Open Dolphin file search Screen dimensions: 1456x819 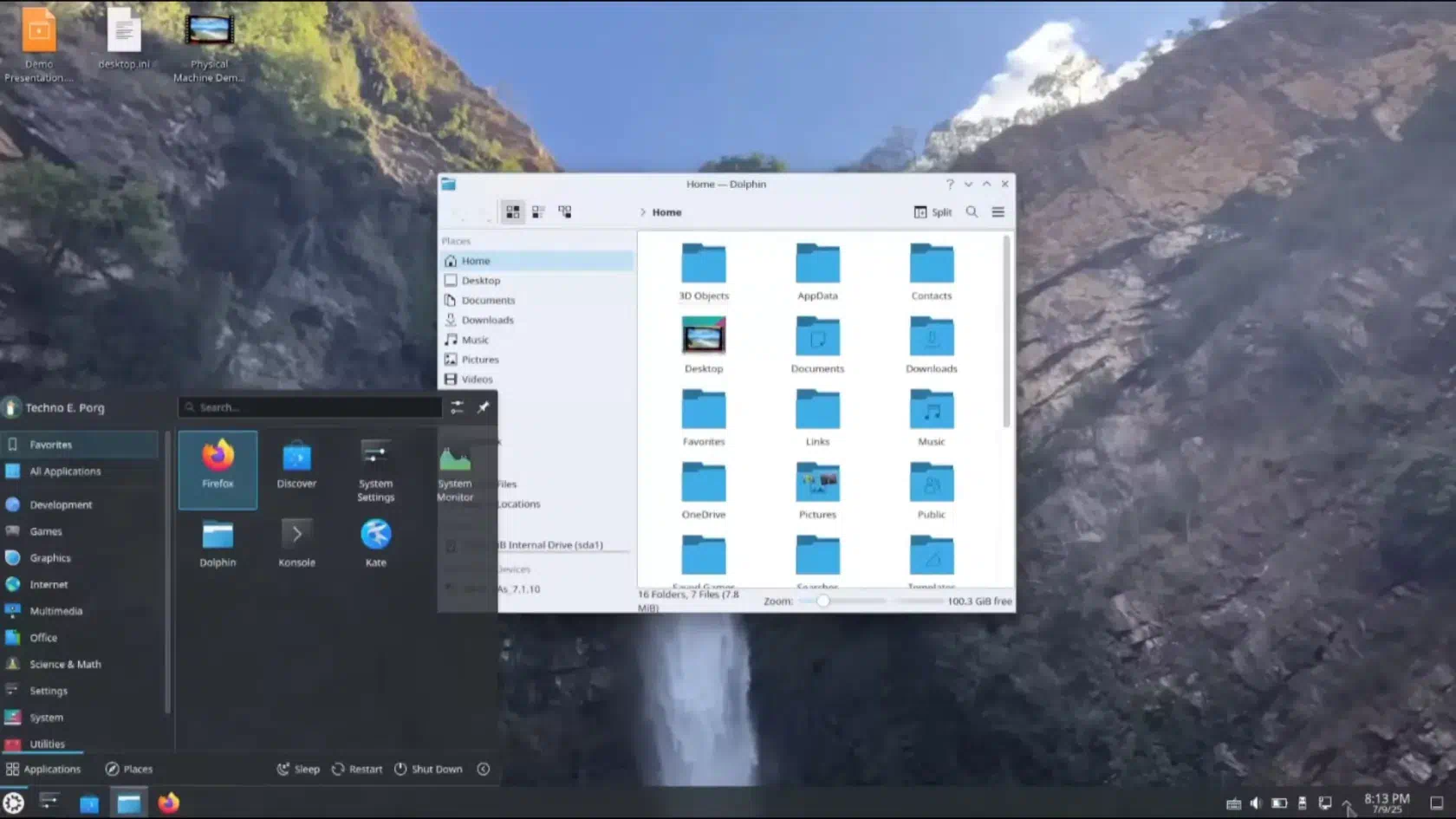tap(972, 212)
